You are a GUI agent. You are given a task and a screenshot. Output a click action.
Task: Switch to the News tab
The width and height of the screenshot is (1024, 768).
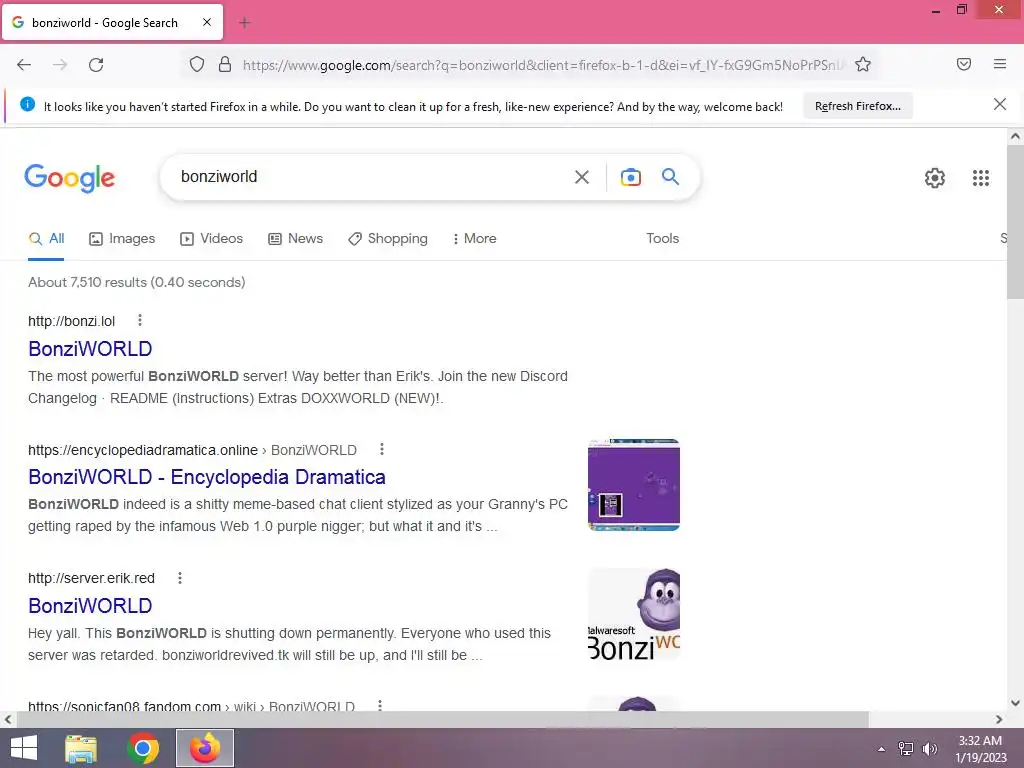(295, 239)
